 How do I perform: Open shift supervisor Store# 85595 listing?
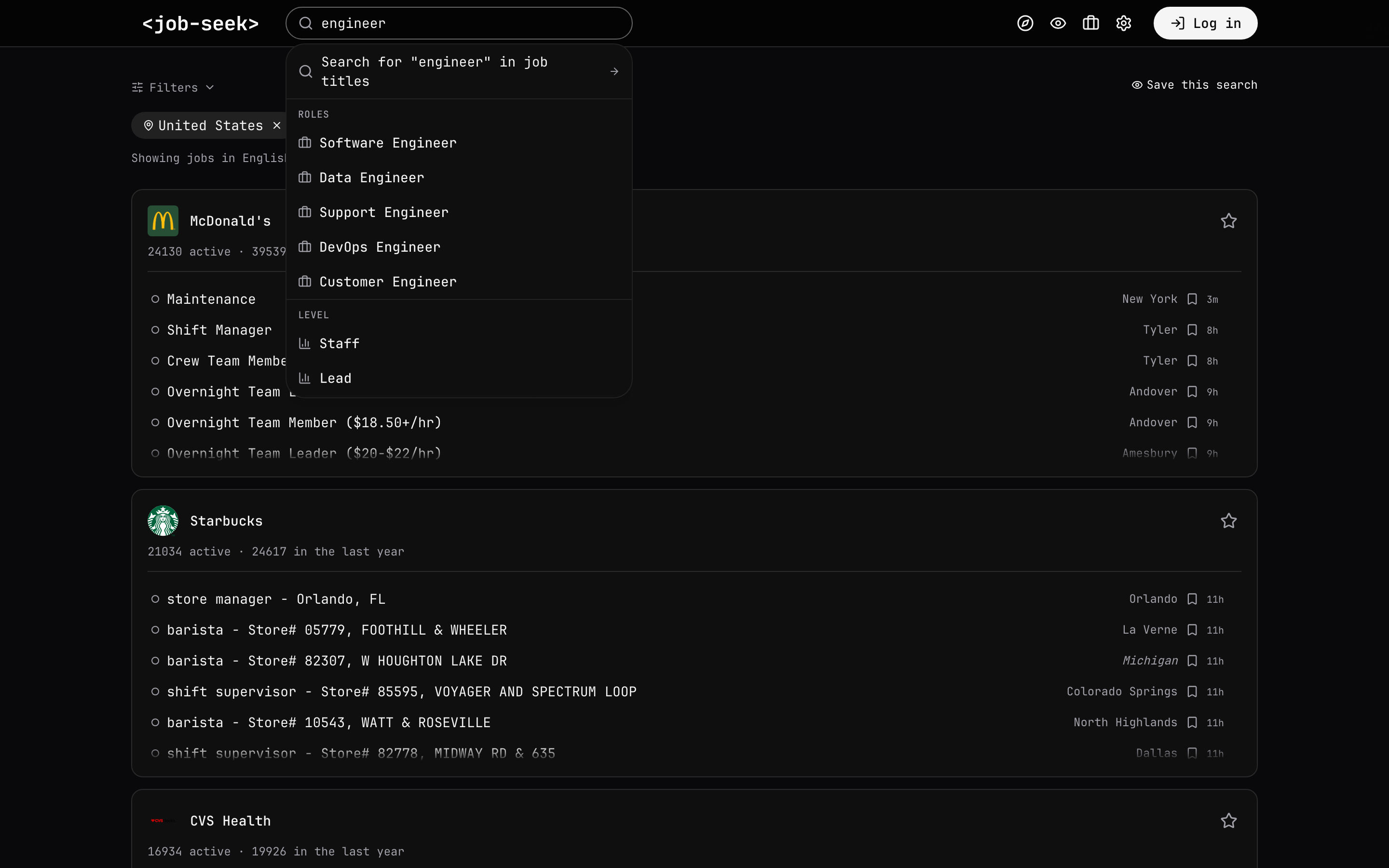pyautogui.click(x=402, y=692)
